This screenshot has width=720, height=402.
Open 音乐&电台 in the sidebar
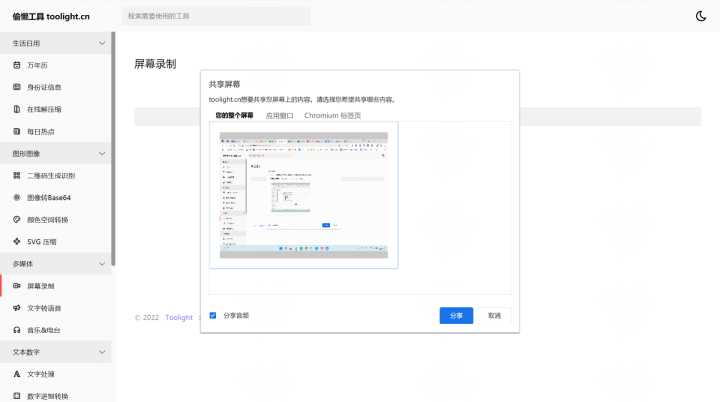44,330
